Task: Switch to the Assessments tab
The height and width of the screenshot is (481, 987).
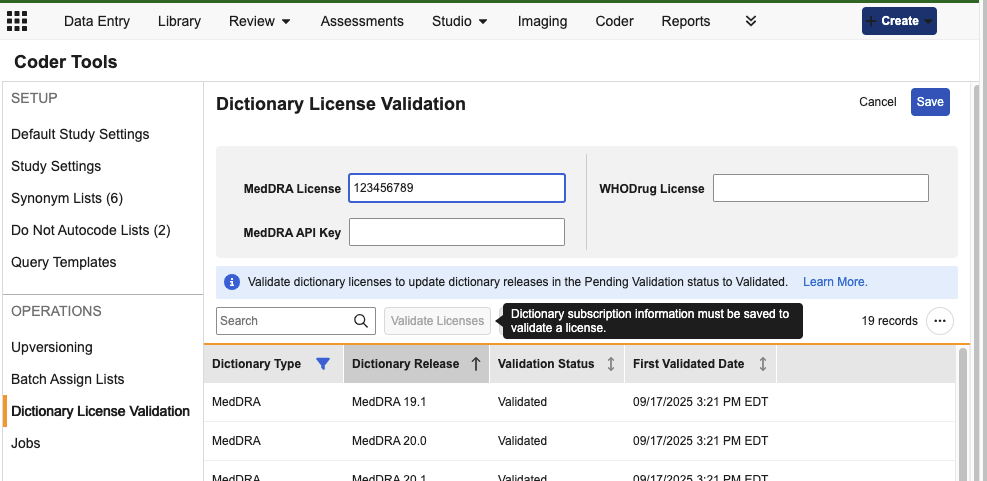Action: coord(362,21)
